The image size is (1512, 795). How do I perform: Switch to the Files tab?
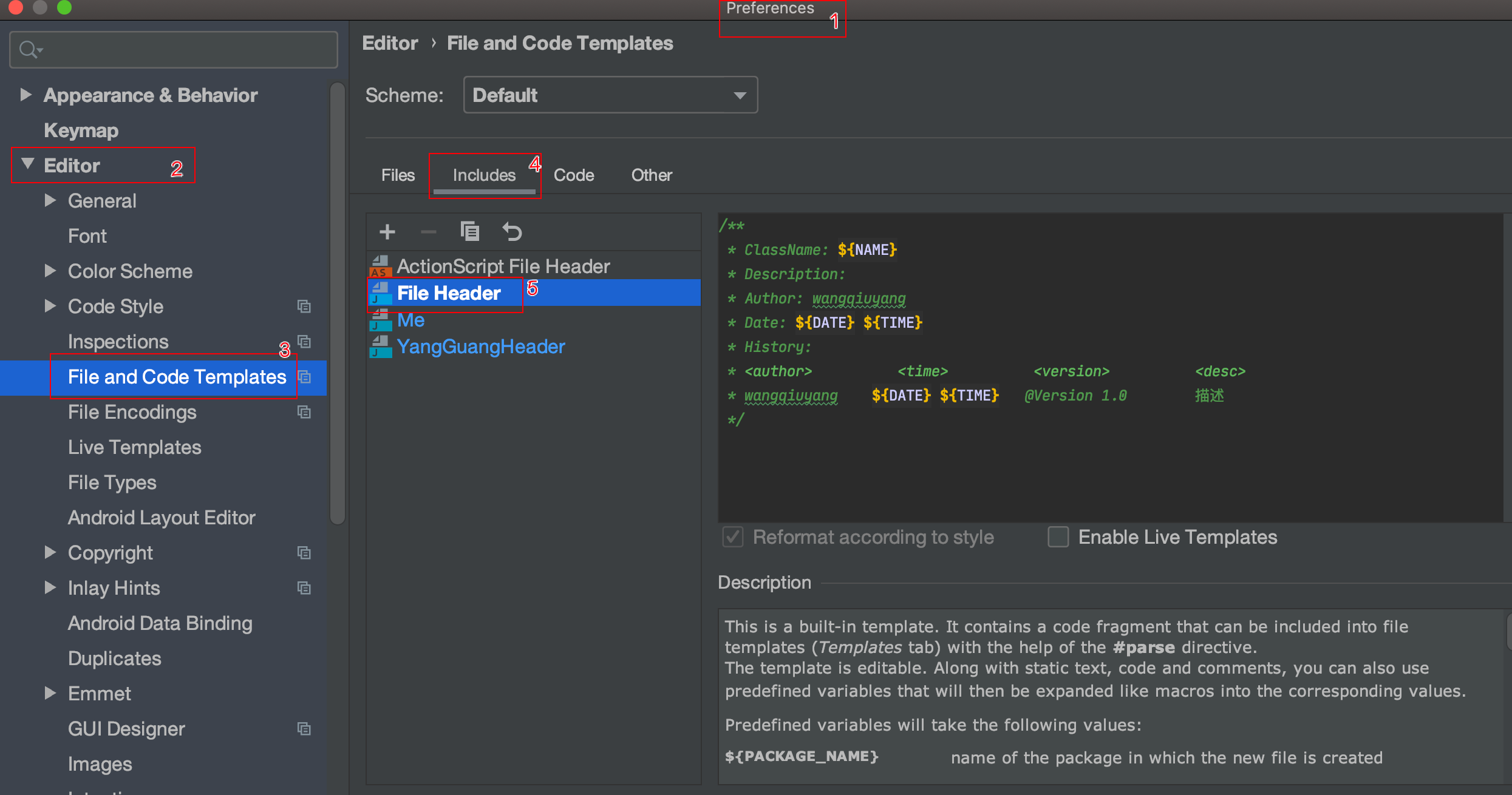point(398,175)
